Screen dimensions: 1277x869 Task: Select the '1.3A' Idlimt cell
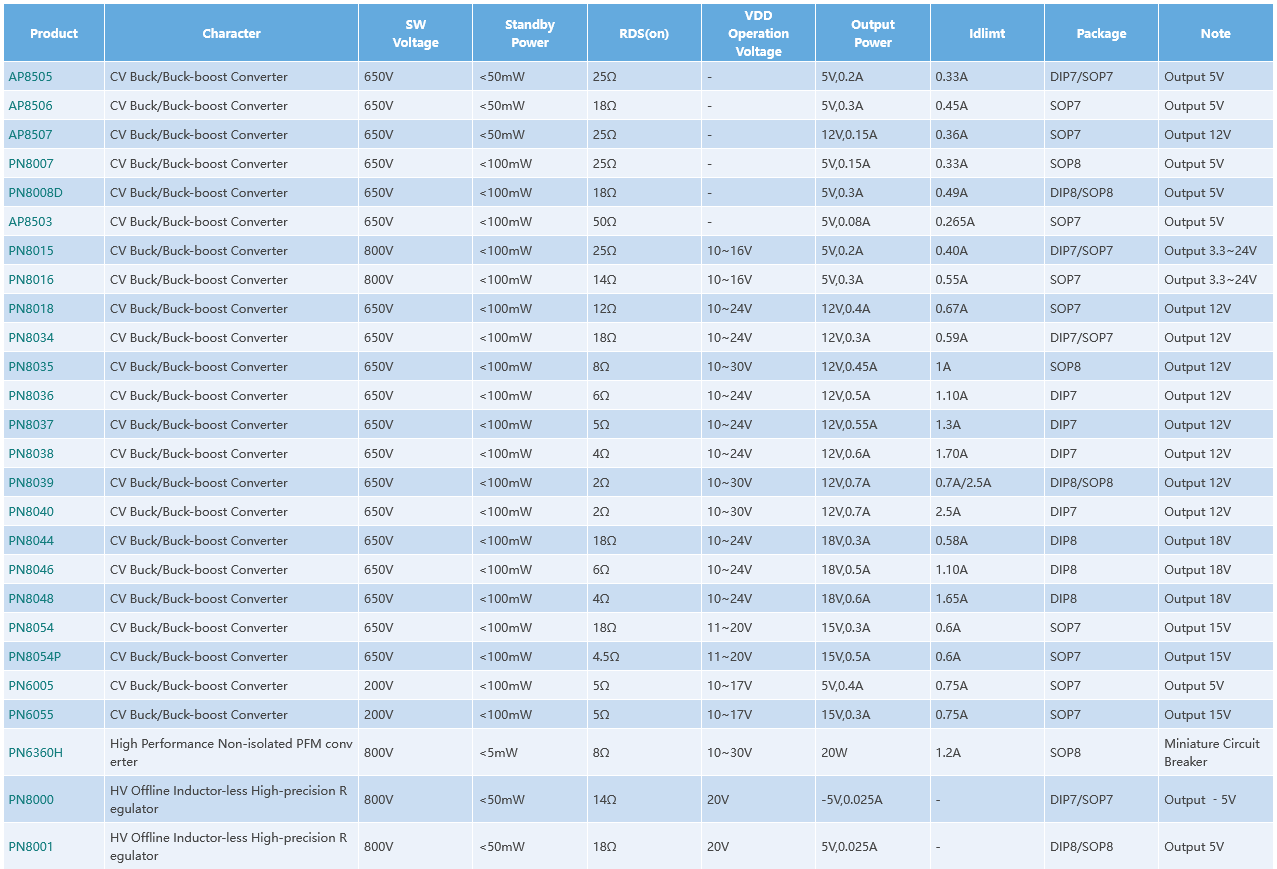click(x=987, y=425)
